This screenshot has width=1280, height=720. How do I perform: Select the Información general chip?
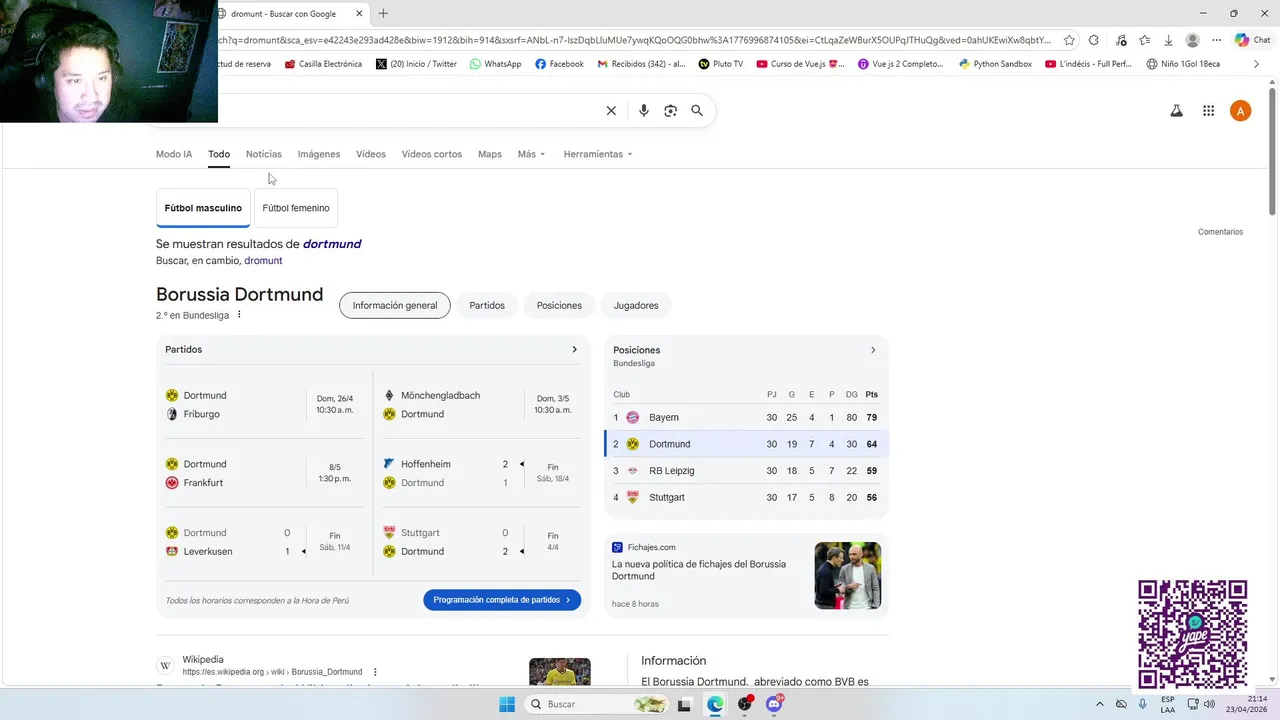395,305
